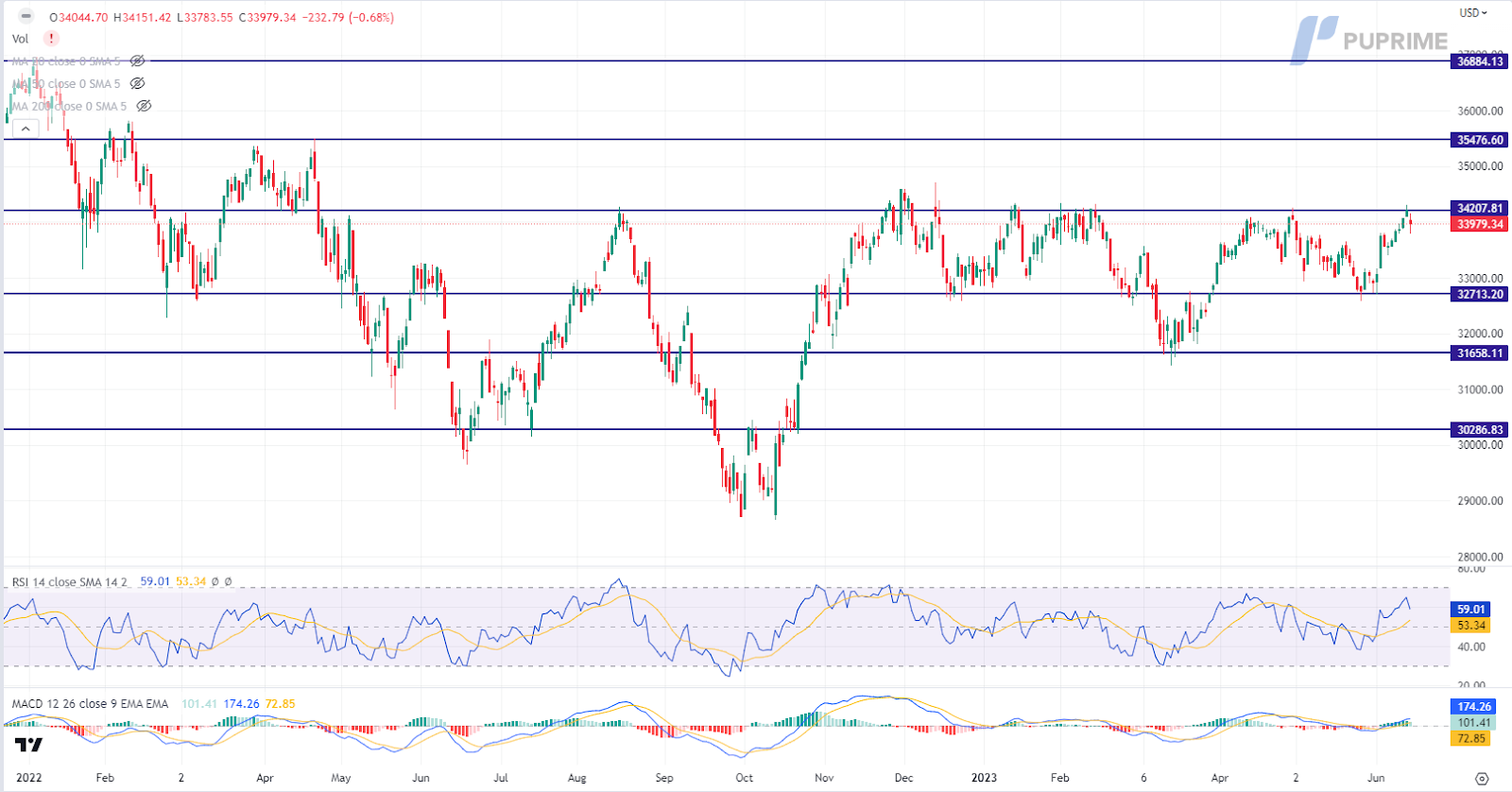The image size is (1512, 792).
Task: Click the Oct label on the time axis
Action: pyautogui.click(x=745, y=778)
